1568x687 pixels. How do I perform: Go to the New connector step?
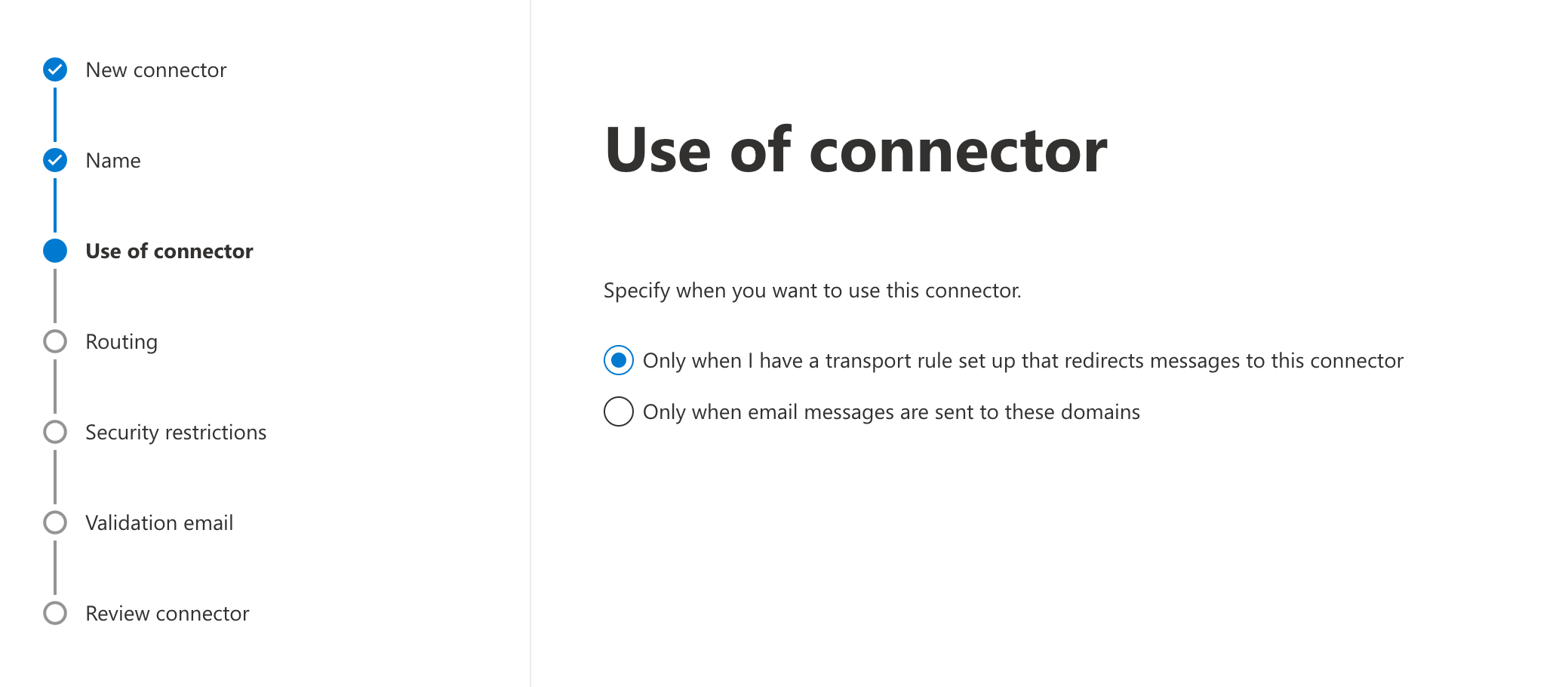(156, 70)
